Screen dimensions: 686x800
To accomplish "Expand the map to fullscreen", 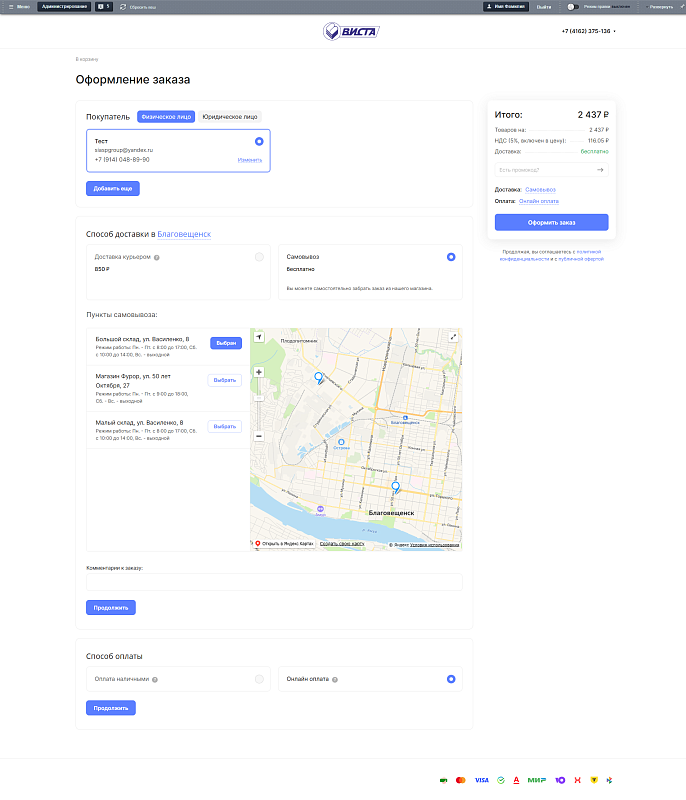I will [x=453, y=337].
